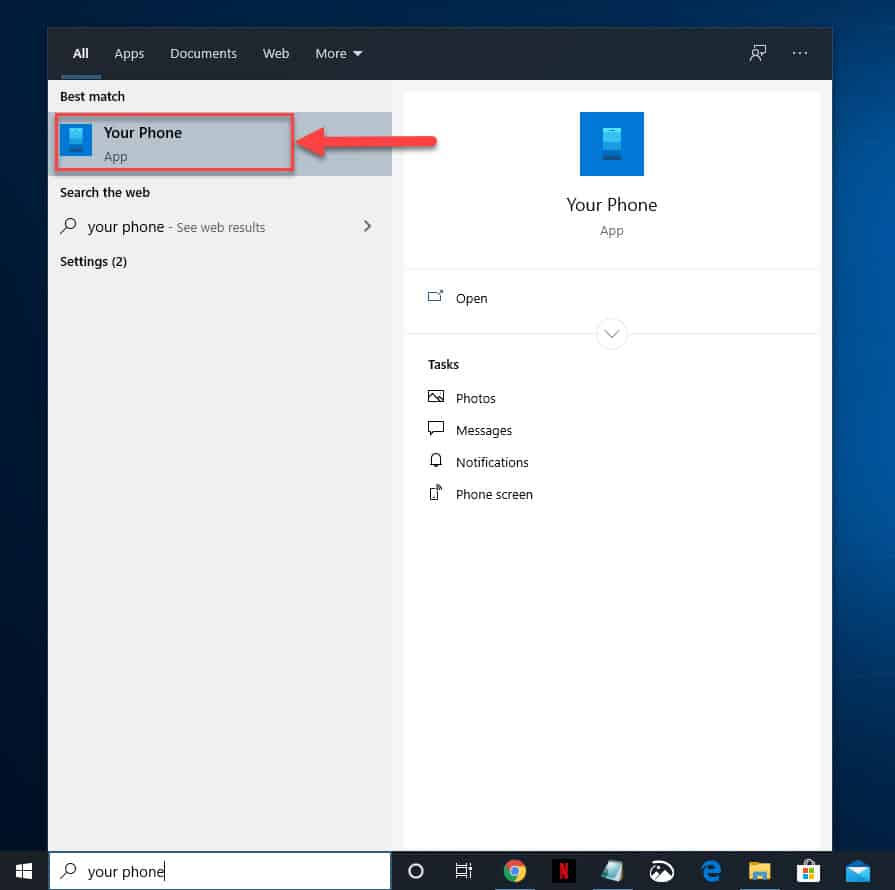895x890 pixels.
Task: Expand the Settings (2) results group
Action: click(94, 261)
